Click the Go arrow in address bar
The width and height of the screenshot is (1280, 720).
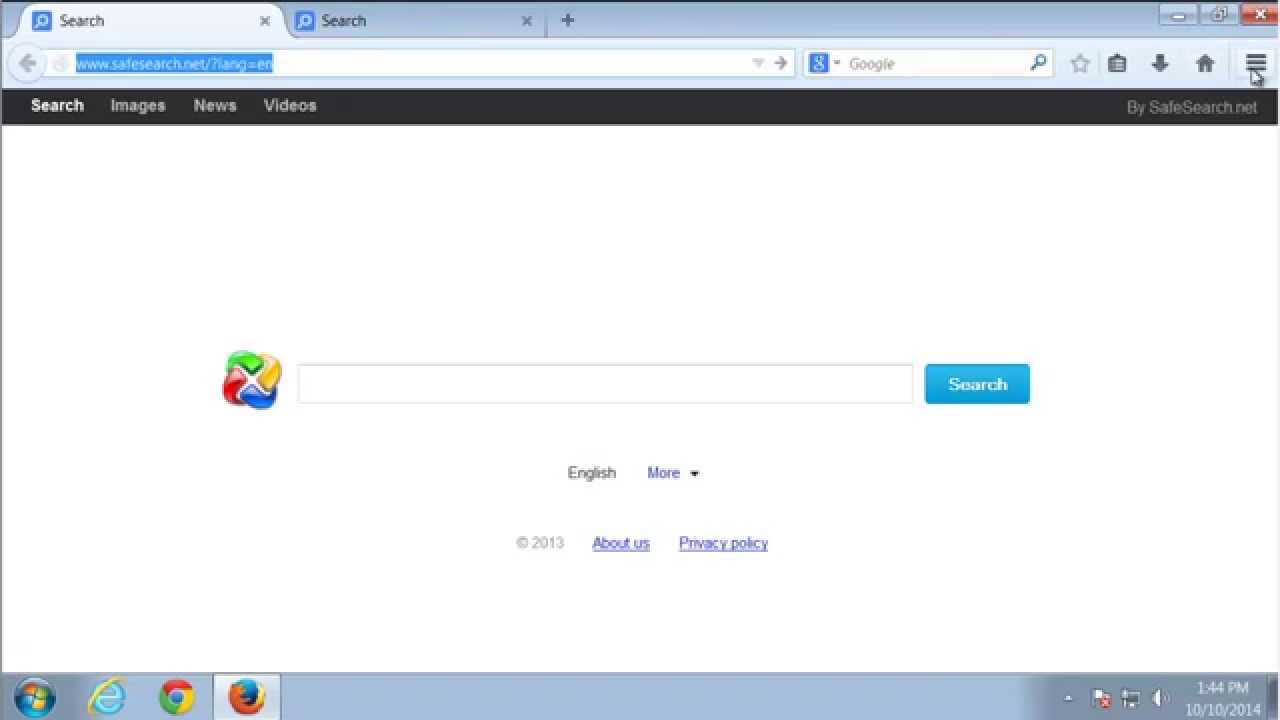tap(781, 63)
